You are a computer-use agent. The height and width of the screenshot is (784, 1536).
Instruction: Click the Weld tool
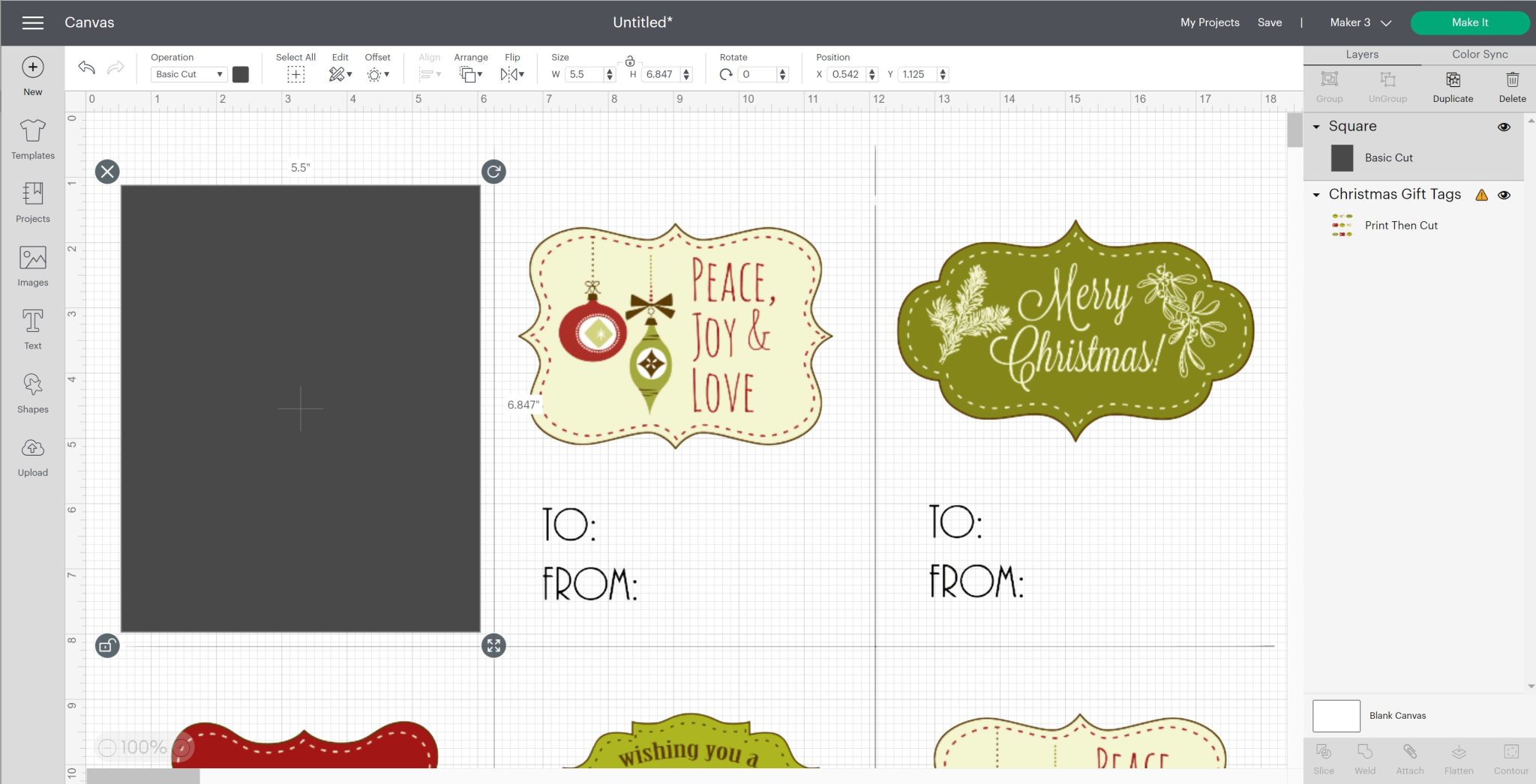(x=1365, y=757)
